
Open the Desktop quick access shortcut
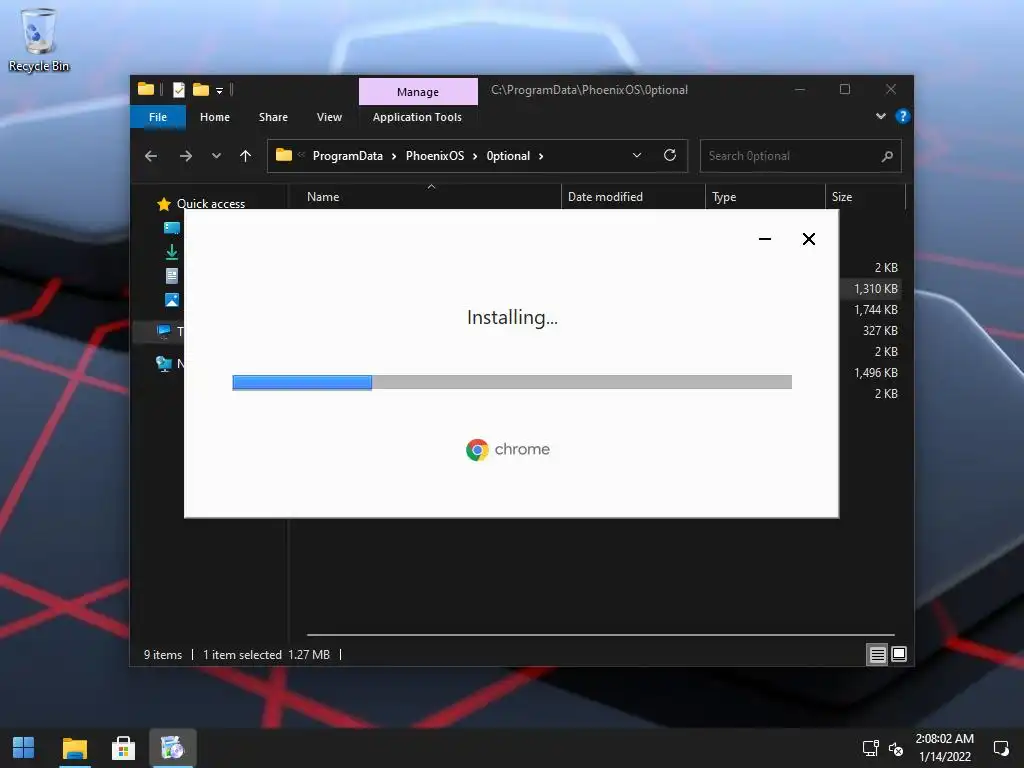172,227
